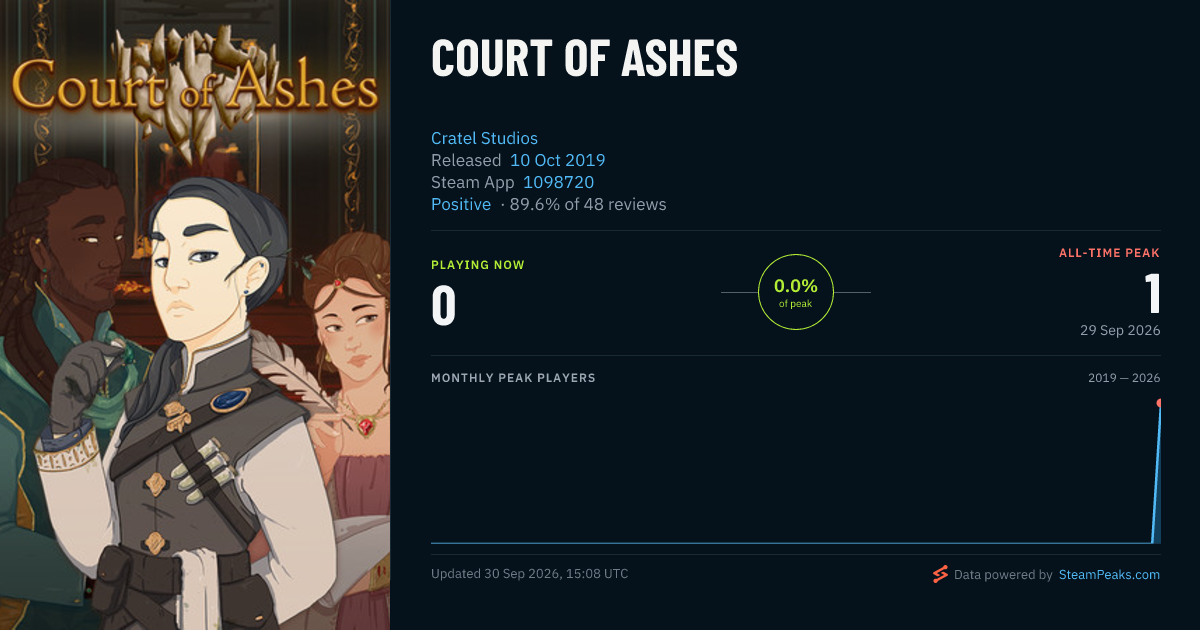Open the Cratel Studios developer link
The width and height of the screenshot is (1200, 630).
pos(484,138)
